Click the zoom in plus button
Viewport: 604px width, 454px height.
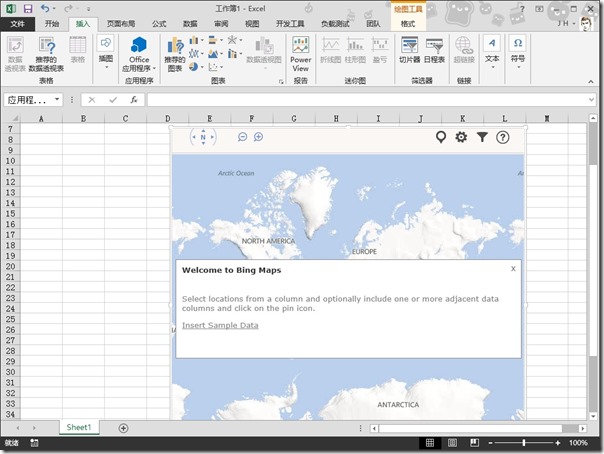[x=557, y=443]
